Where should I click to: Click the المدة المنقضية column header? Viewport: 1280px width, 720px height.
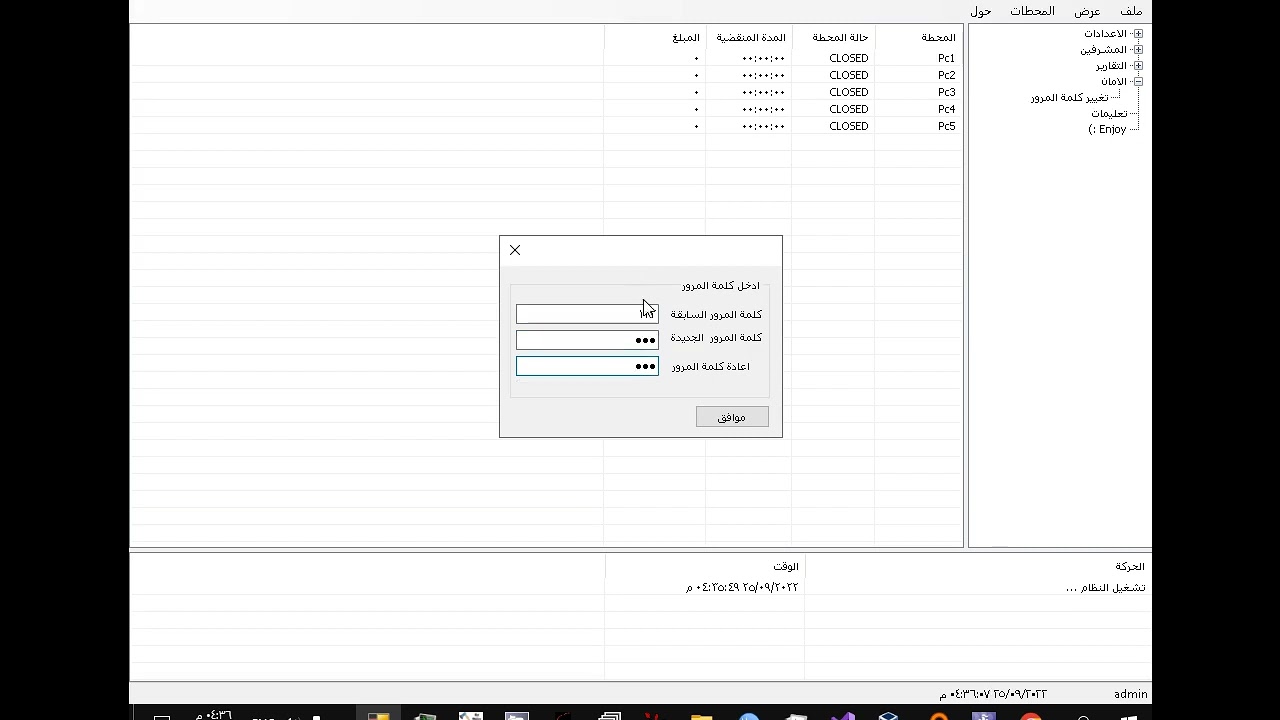click(750, 38)
